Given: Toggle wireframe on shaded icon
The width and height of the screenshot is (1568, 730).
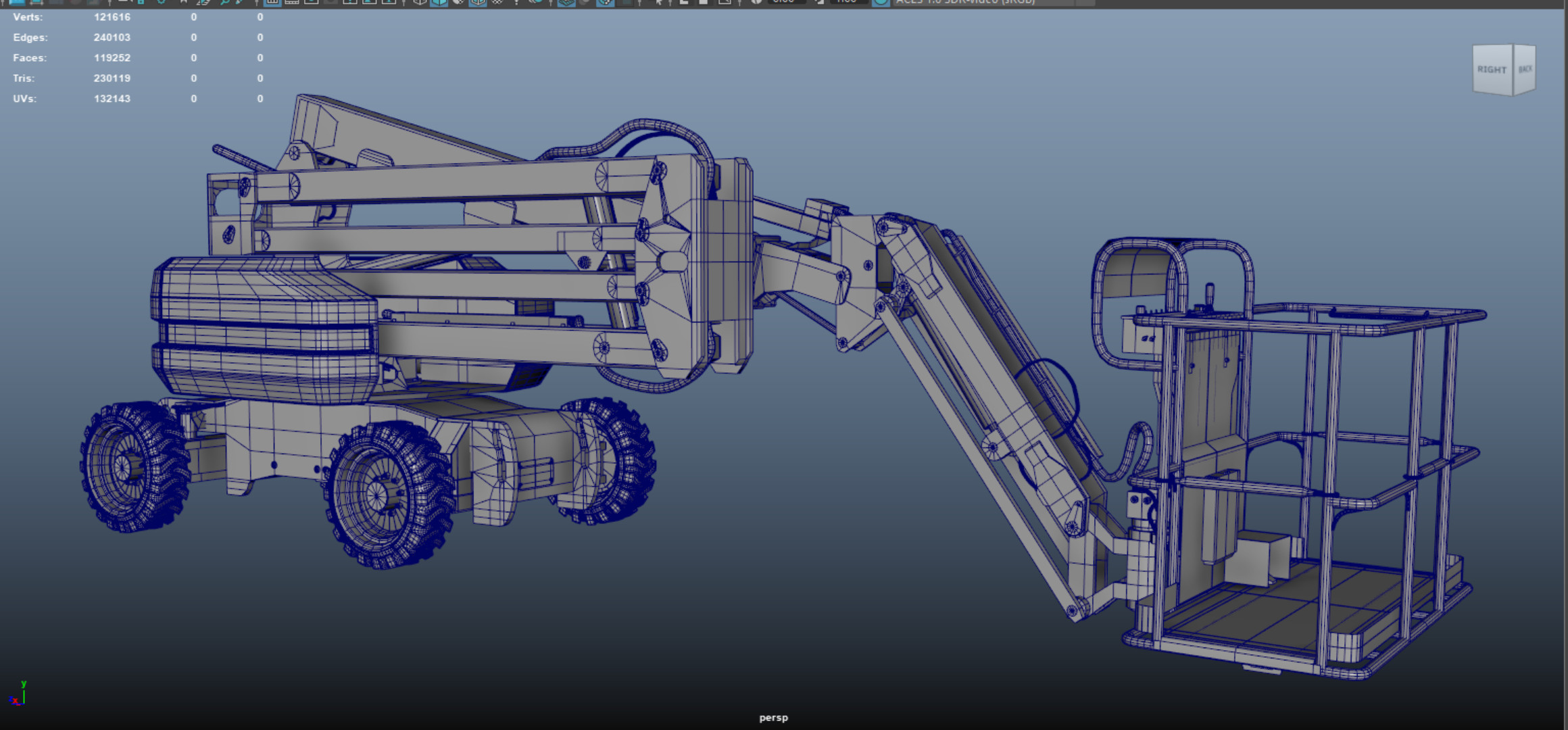Looking at the screenshot, I should pos(479,2).
